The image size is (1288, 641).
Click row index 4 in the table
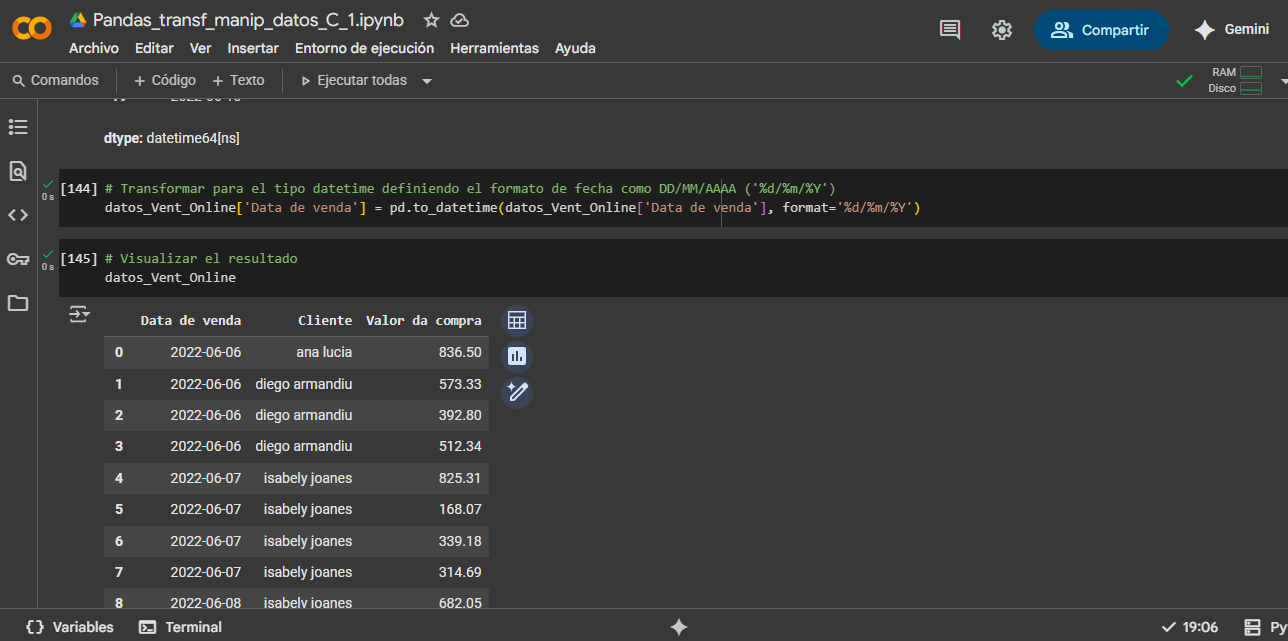click(x=119, y=478)
